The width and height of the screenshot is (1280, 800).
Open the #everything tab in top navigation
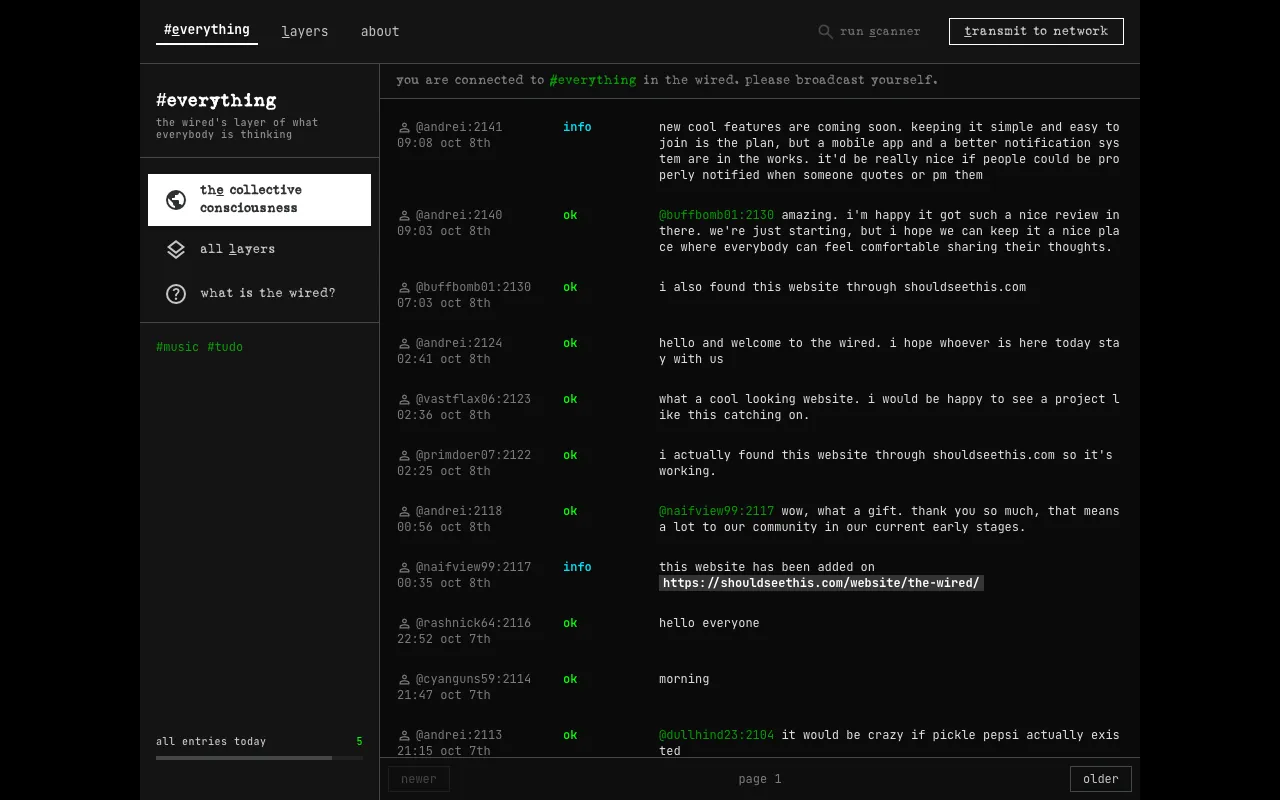(207, 30)
